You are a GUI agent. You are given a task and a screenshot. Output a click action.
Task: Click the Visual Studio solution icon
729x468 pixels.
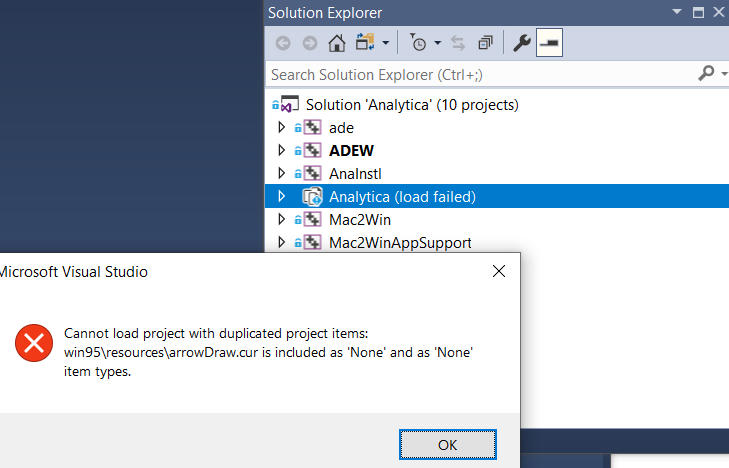click(289, 105)
